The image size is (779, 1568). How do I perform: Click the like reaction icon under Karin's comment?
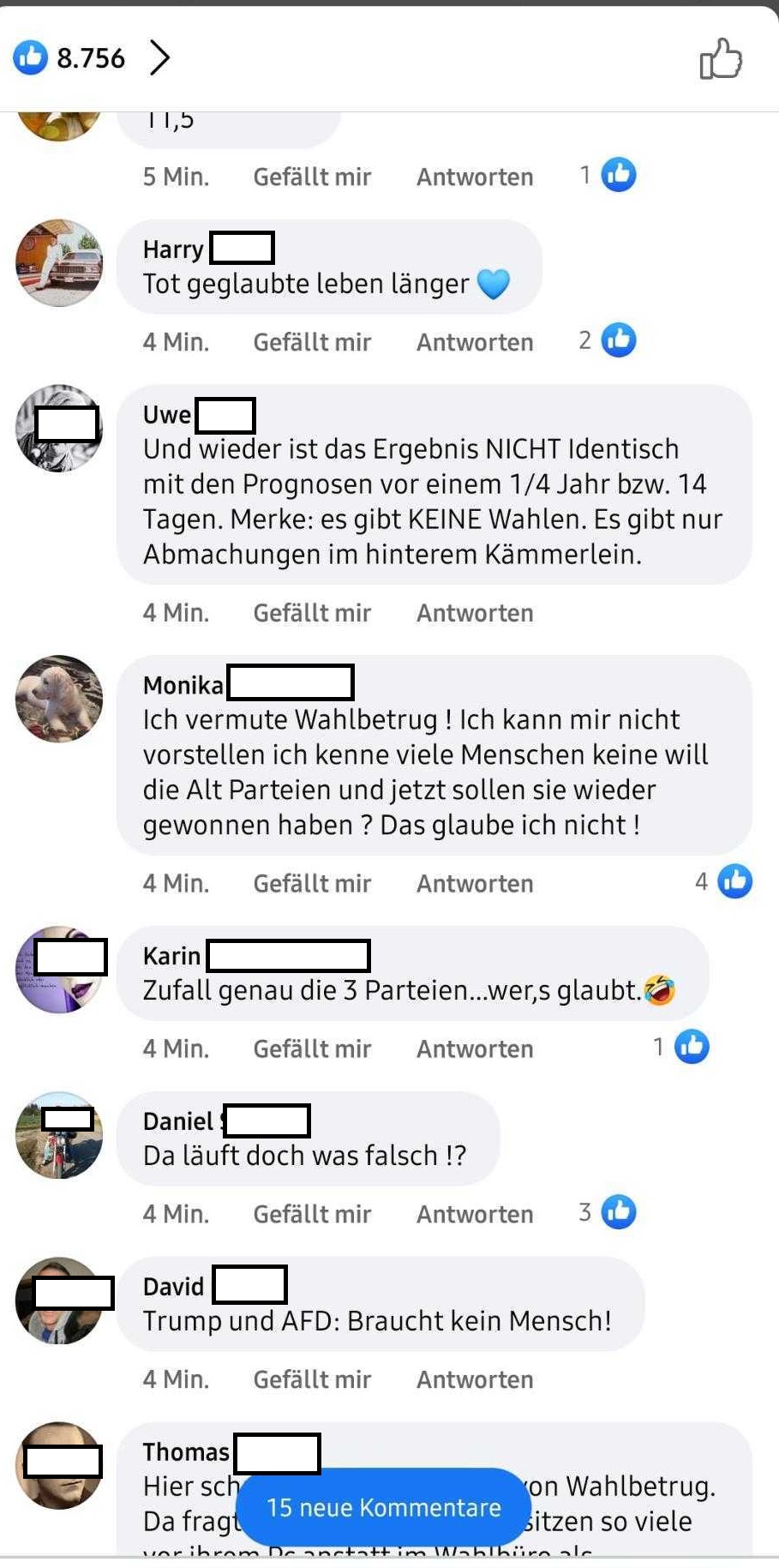click(692, 1047)
